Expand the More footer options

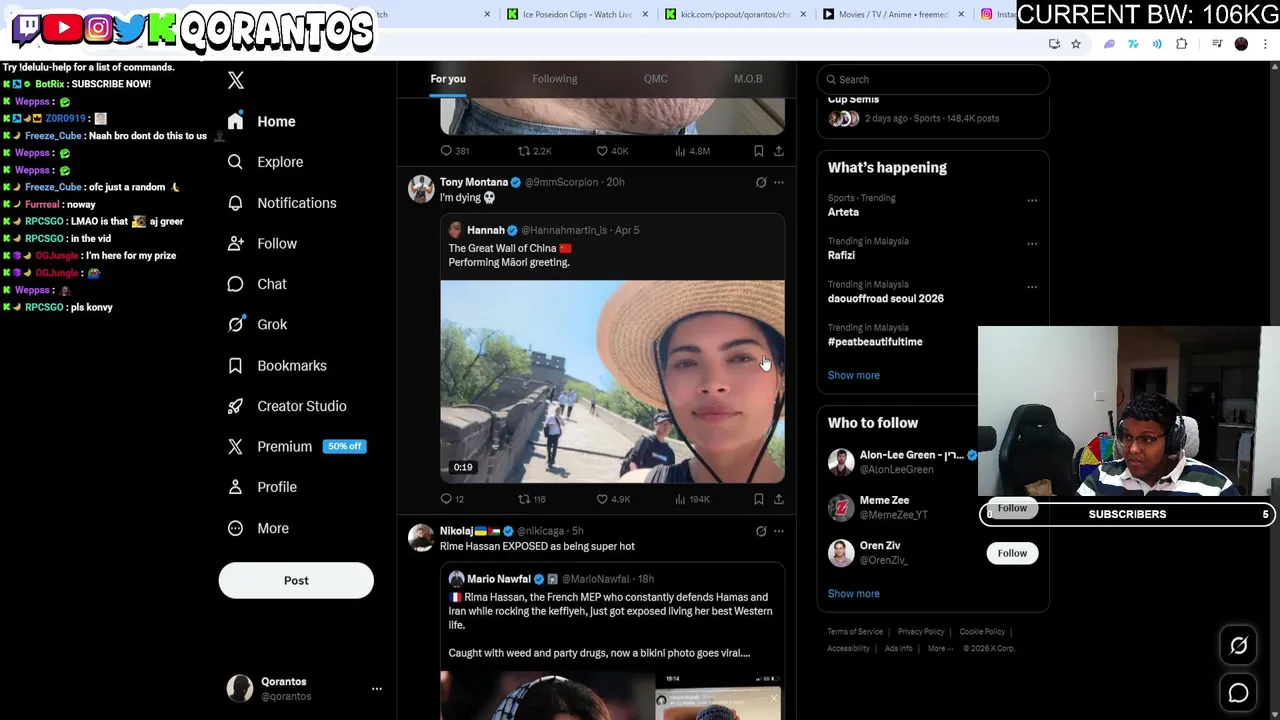point(940,649)
